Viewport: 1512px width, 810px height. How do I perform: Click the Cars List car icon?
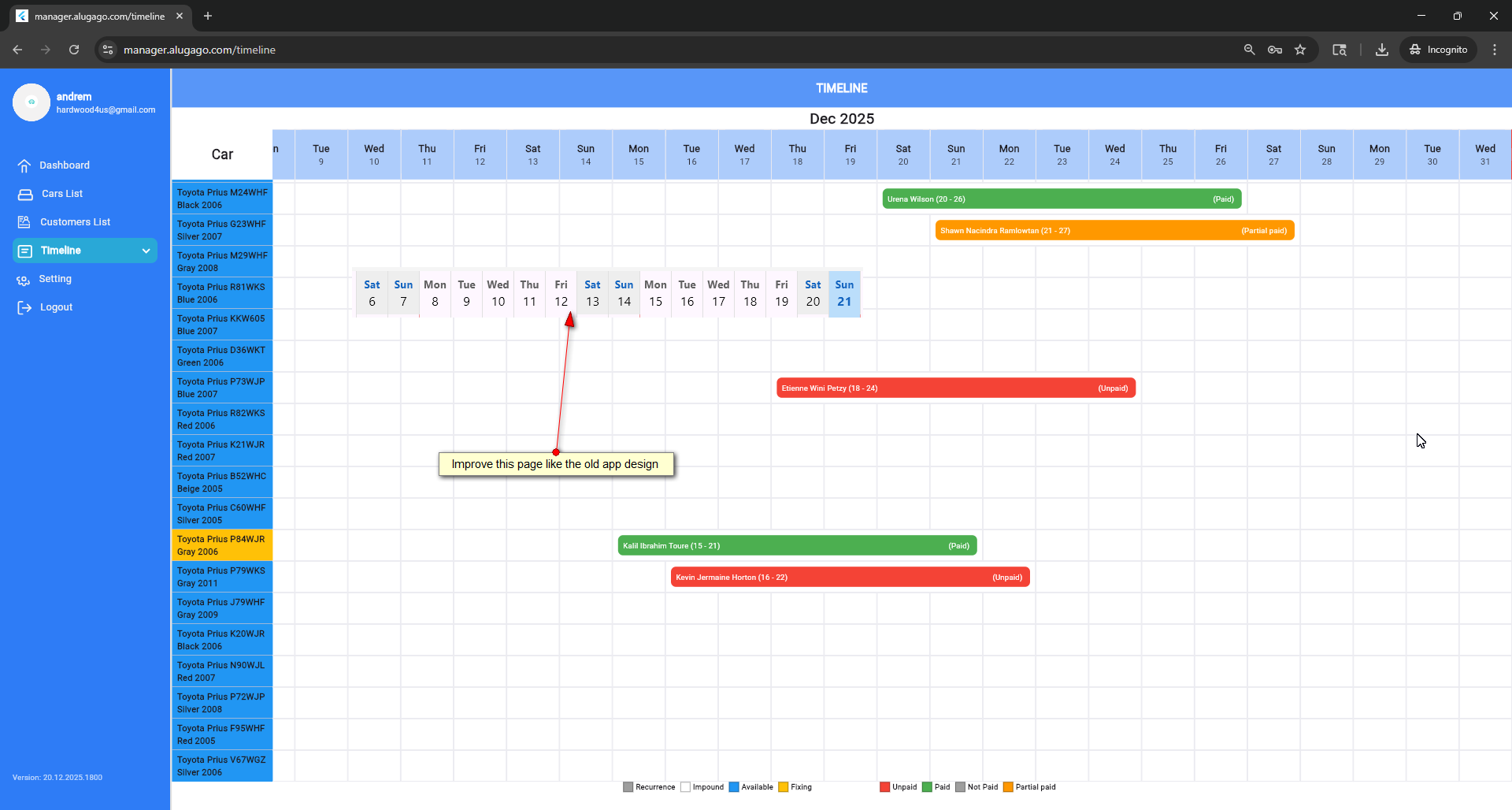(25, 194)
